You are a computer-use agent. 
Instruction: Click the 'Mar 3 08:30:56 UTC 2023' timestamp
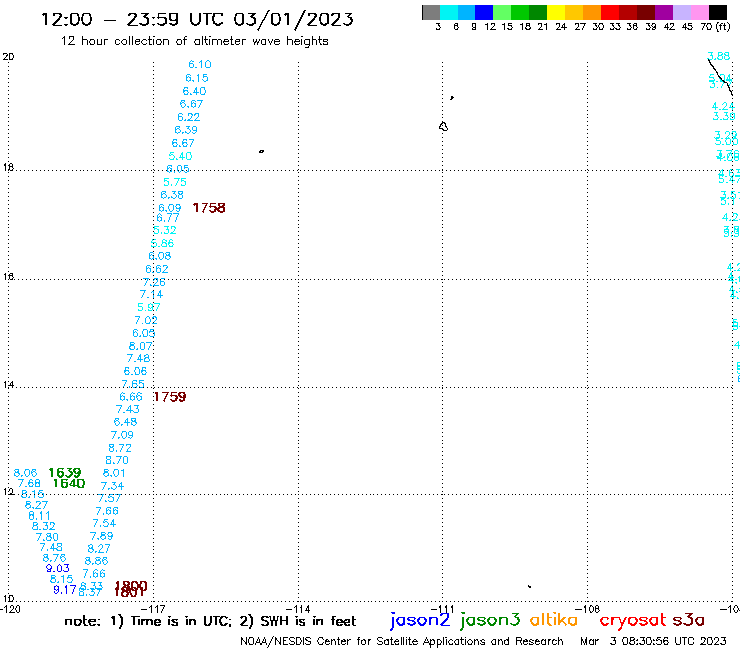click(653, 641)
